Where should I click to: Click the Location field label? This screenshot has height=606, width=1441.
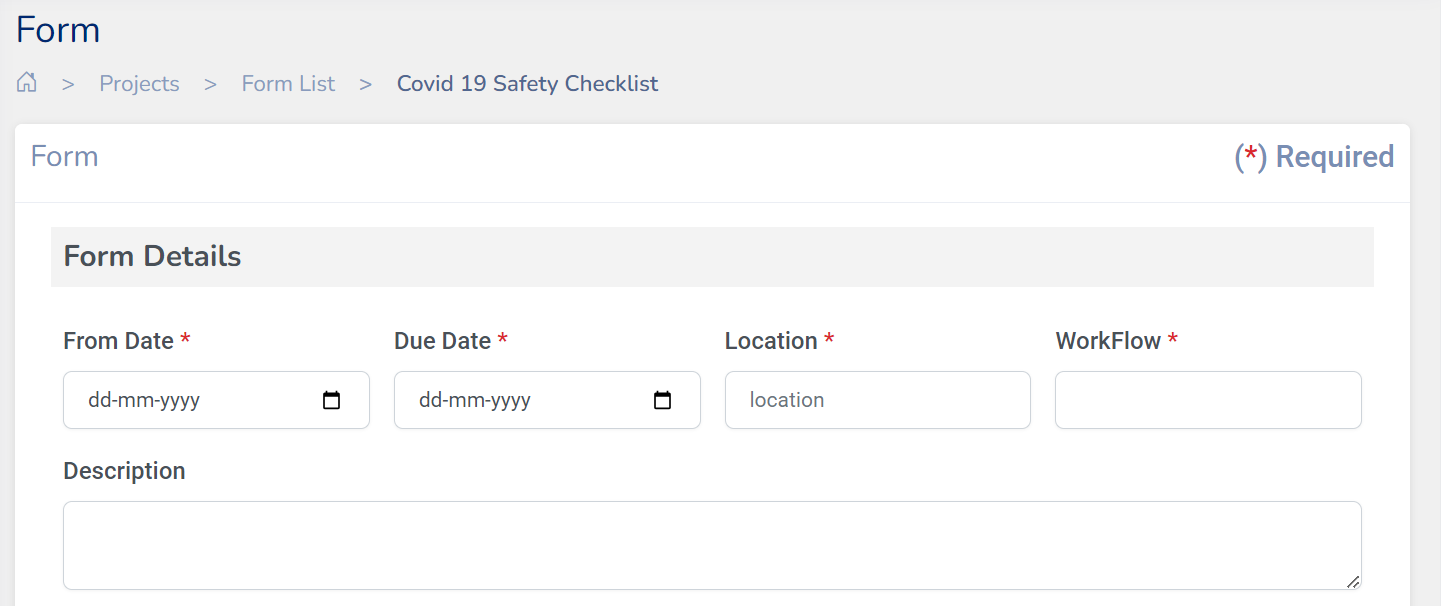pos(771,341)
